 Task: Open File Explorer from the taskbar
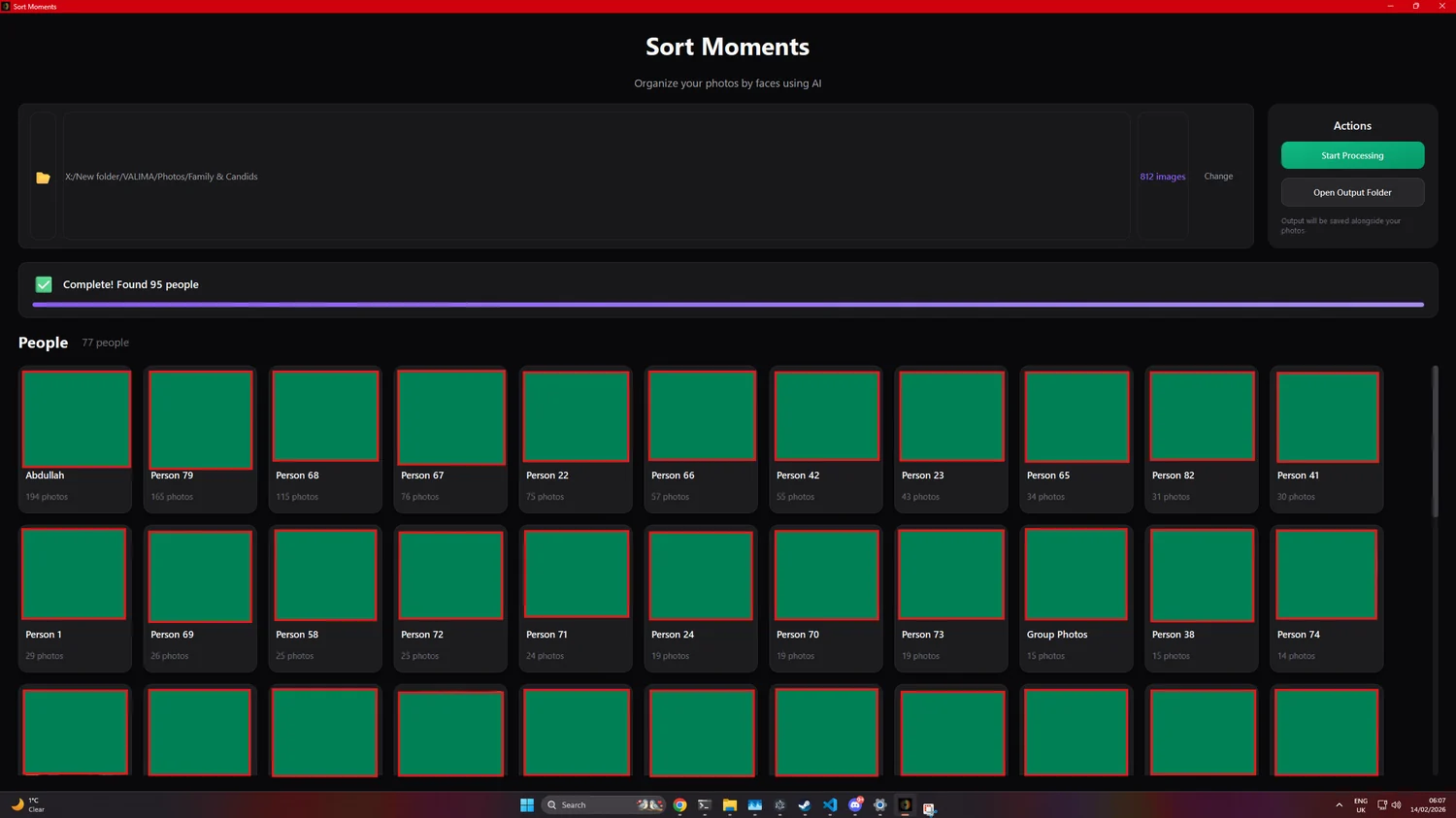point(730,805)
